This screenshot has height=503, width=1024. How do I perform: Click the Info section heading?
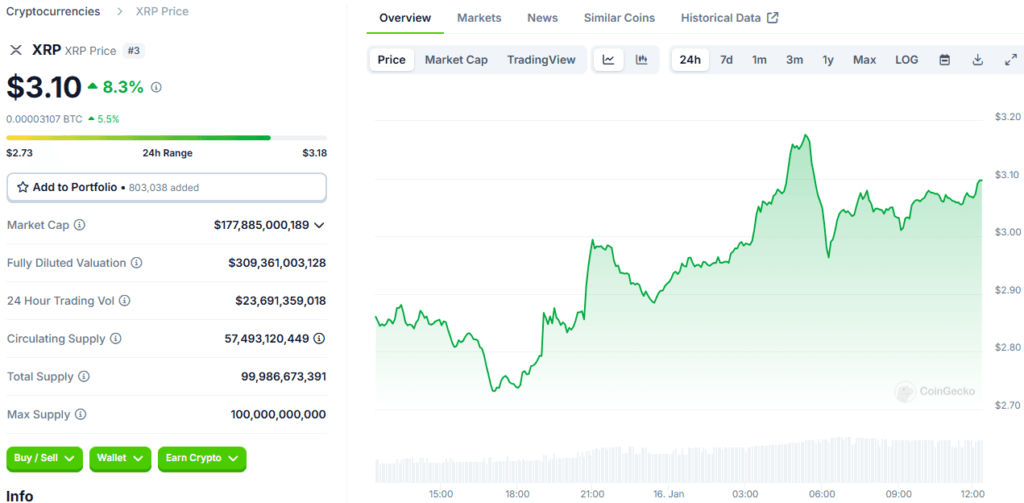20,496
